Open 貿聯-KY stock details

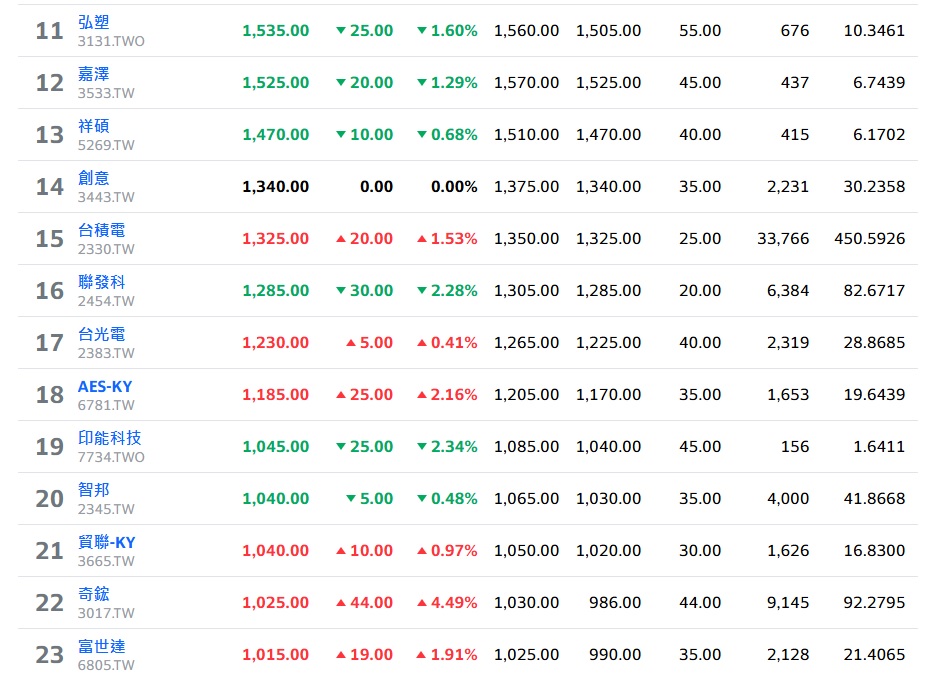pos(107,542)
